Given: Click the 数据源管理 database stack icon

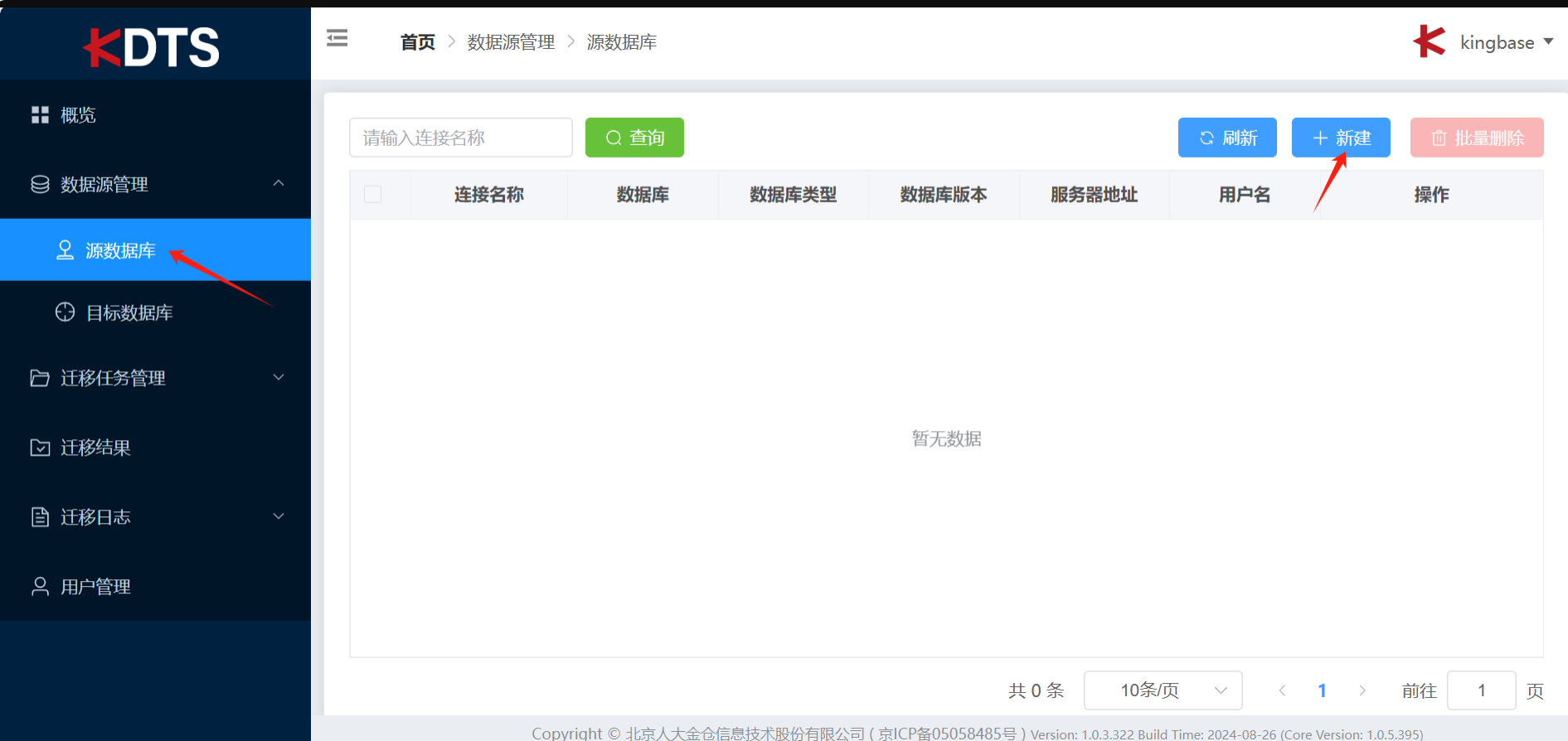Looking at the screenshot, I should (x=40, y=184).
